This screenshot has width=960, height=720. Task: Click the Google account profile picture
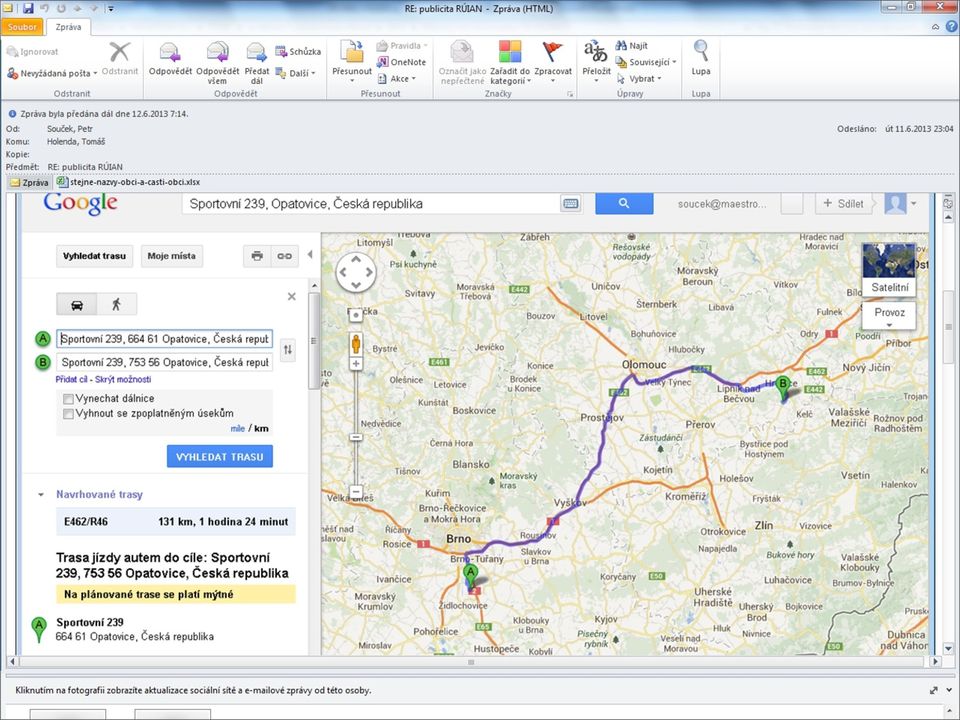[x=895, y=203]
